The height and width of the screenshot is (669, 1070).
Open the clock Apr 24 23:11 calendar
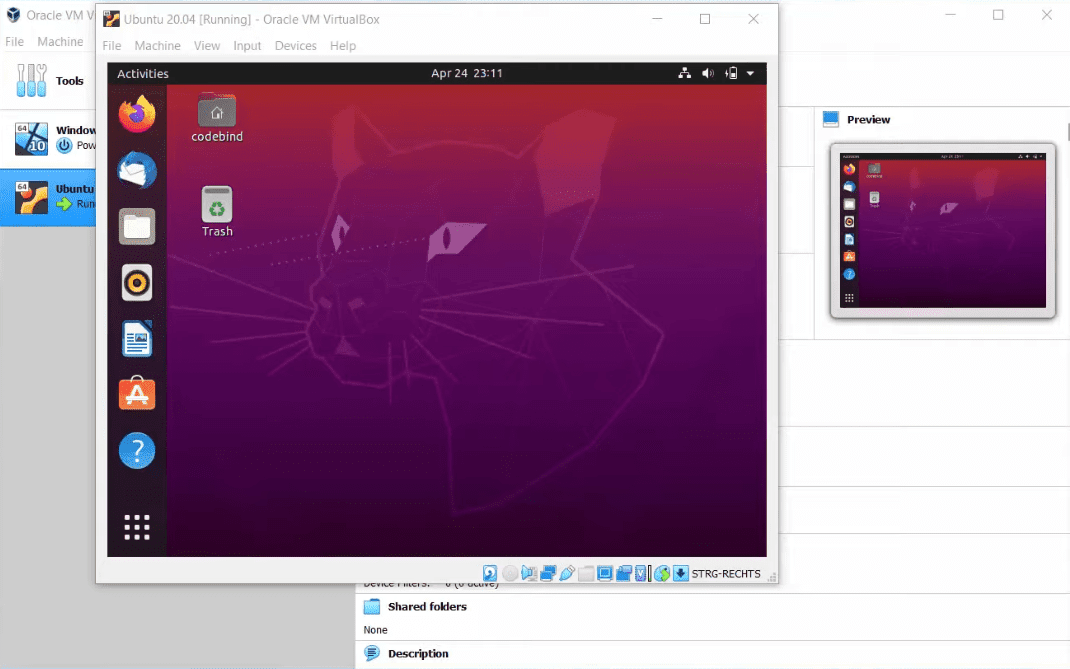(467, 73)
